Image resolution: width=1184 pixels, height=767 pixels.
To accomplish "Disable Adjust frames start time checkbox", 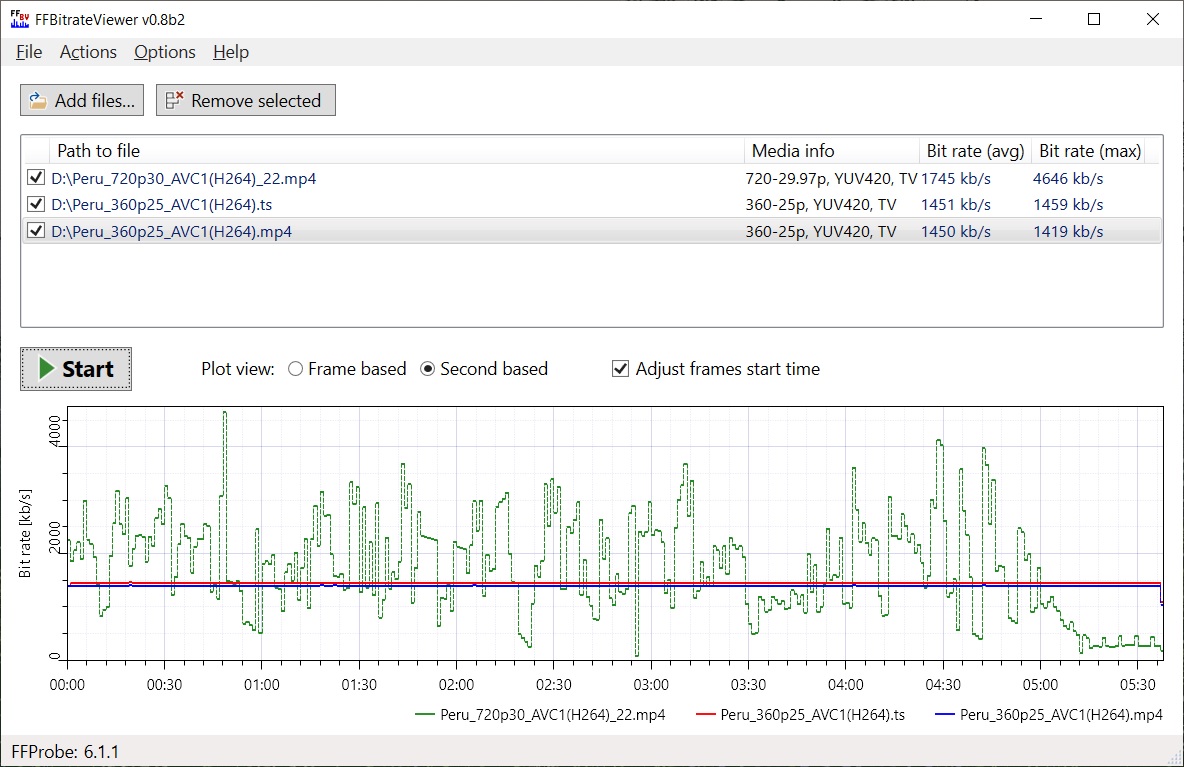I will tap(620, 369).
